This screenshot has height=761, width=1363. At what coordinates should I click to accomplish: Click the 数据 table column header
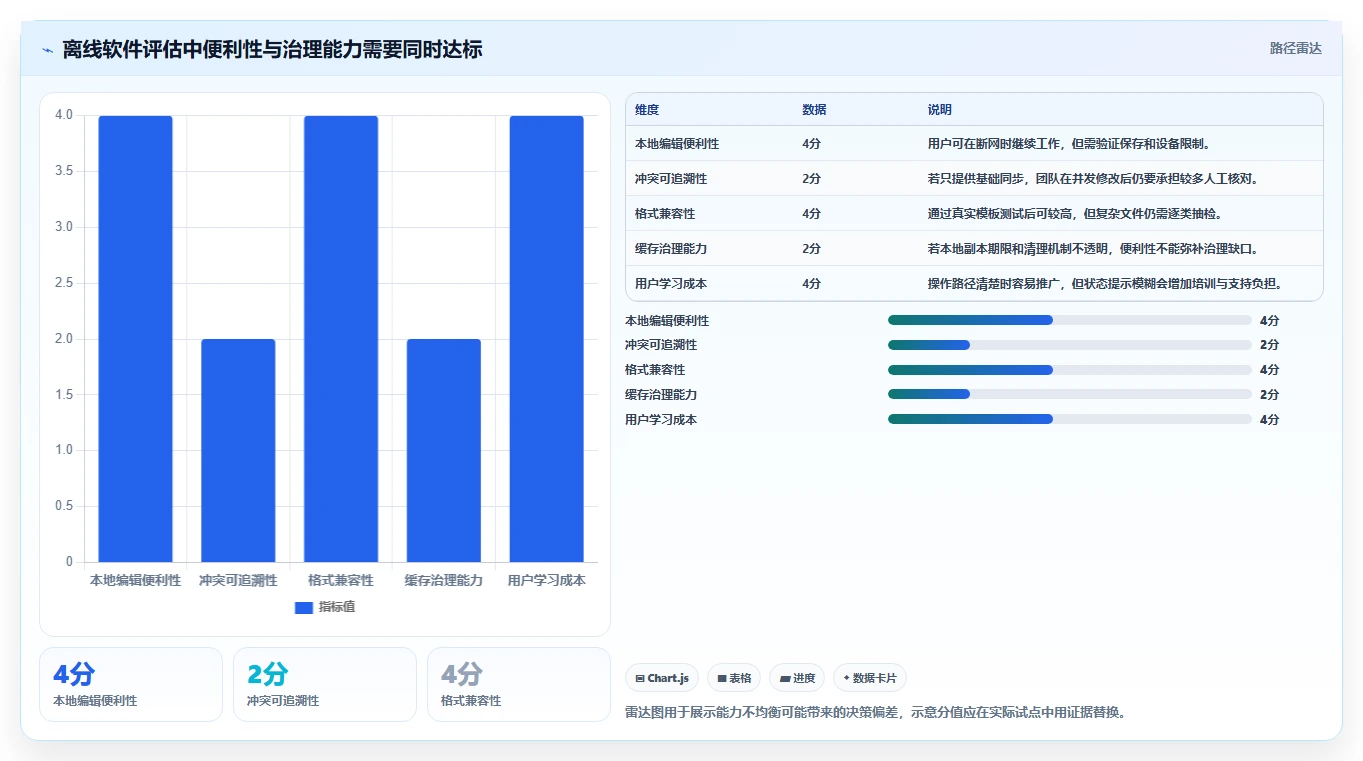[814, 110]
